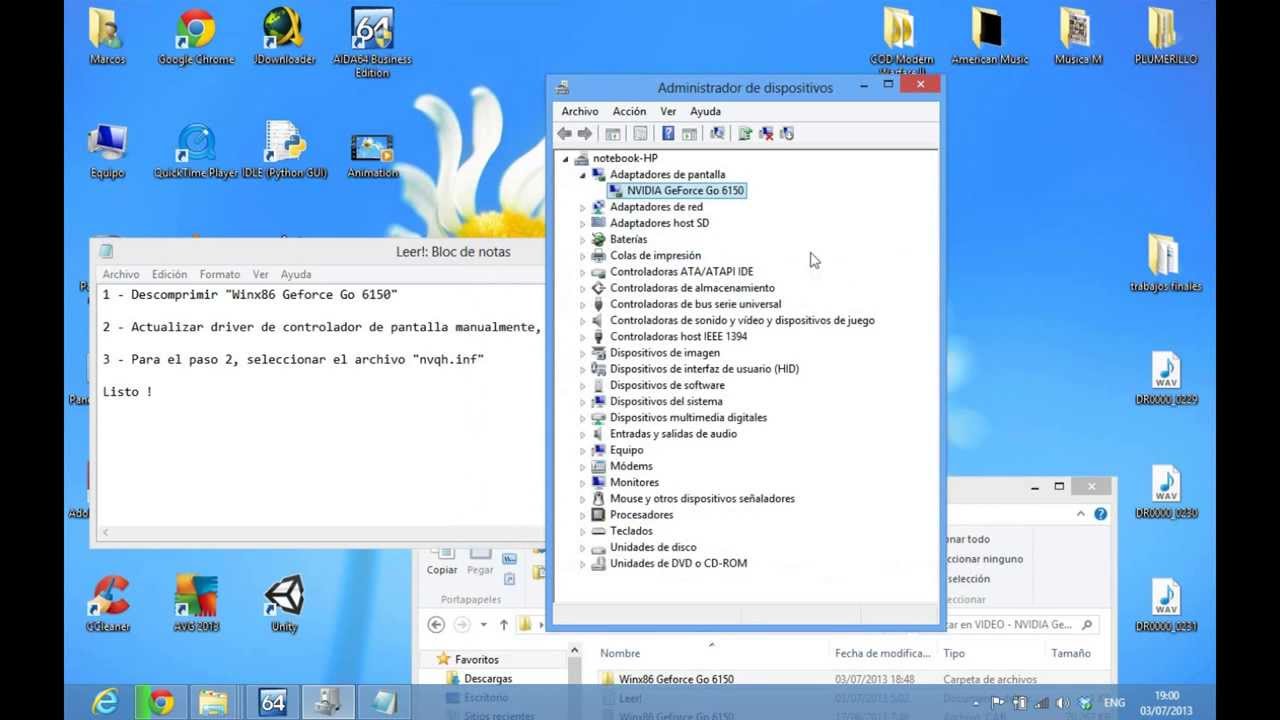Open Edición menu in Notepad
The width and height of the screenshot is (1280, 720).
[x=169, y=274]
